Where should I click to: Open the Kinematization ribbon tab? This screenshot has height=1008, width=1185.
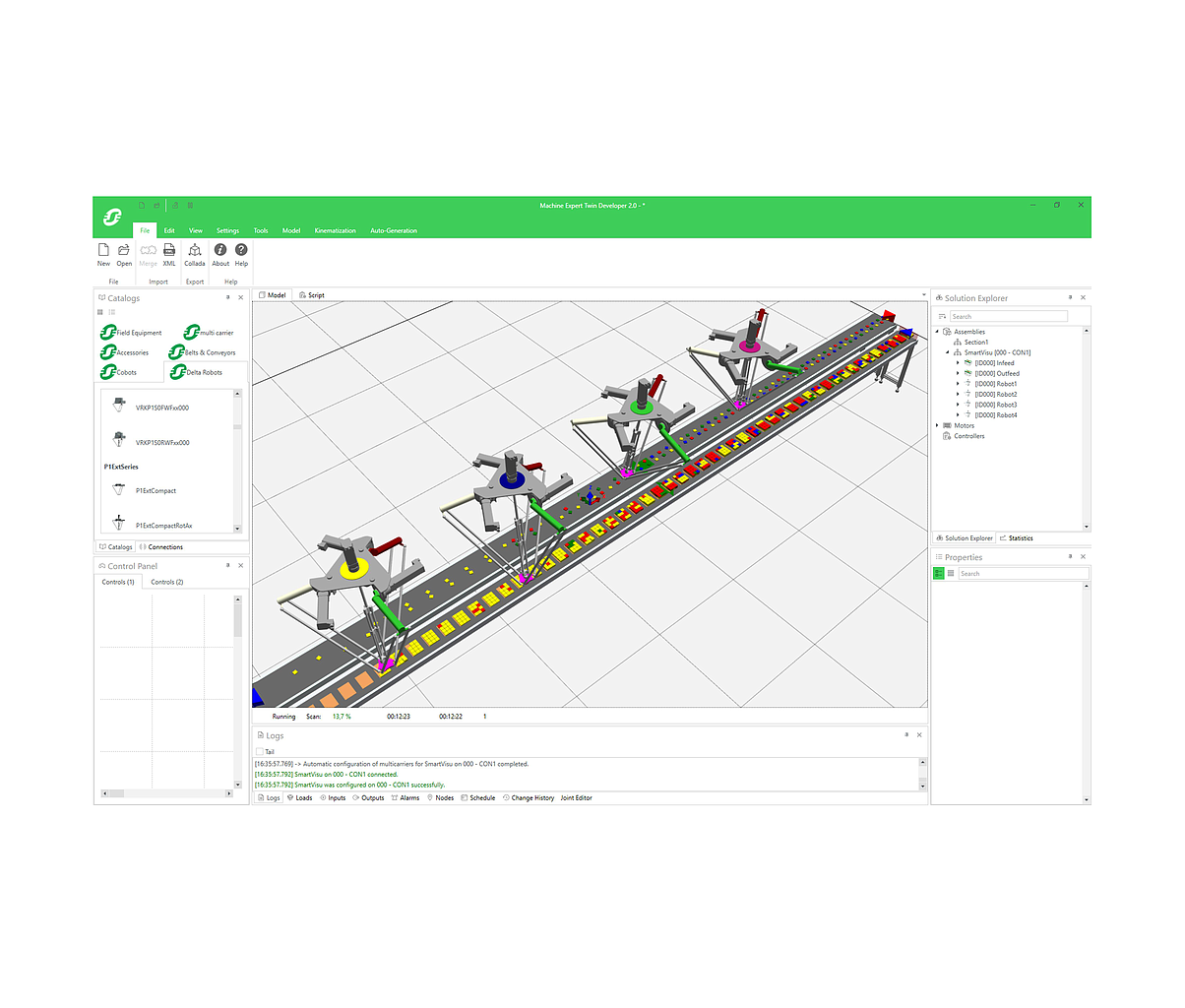pyautogui.click(x=335, y=230)
